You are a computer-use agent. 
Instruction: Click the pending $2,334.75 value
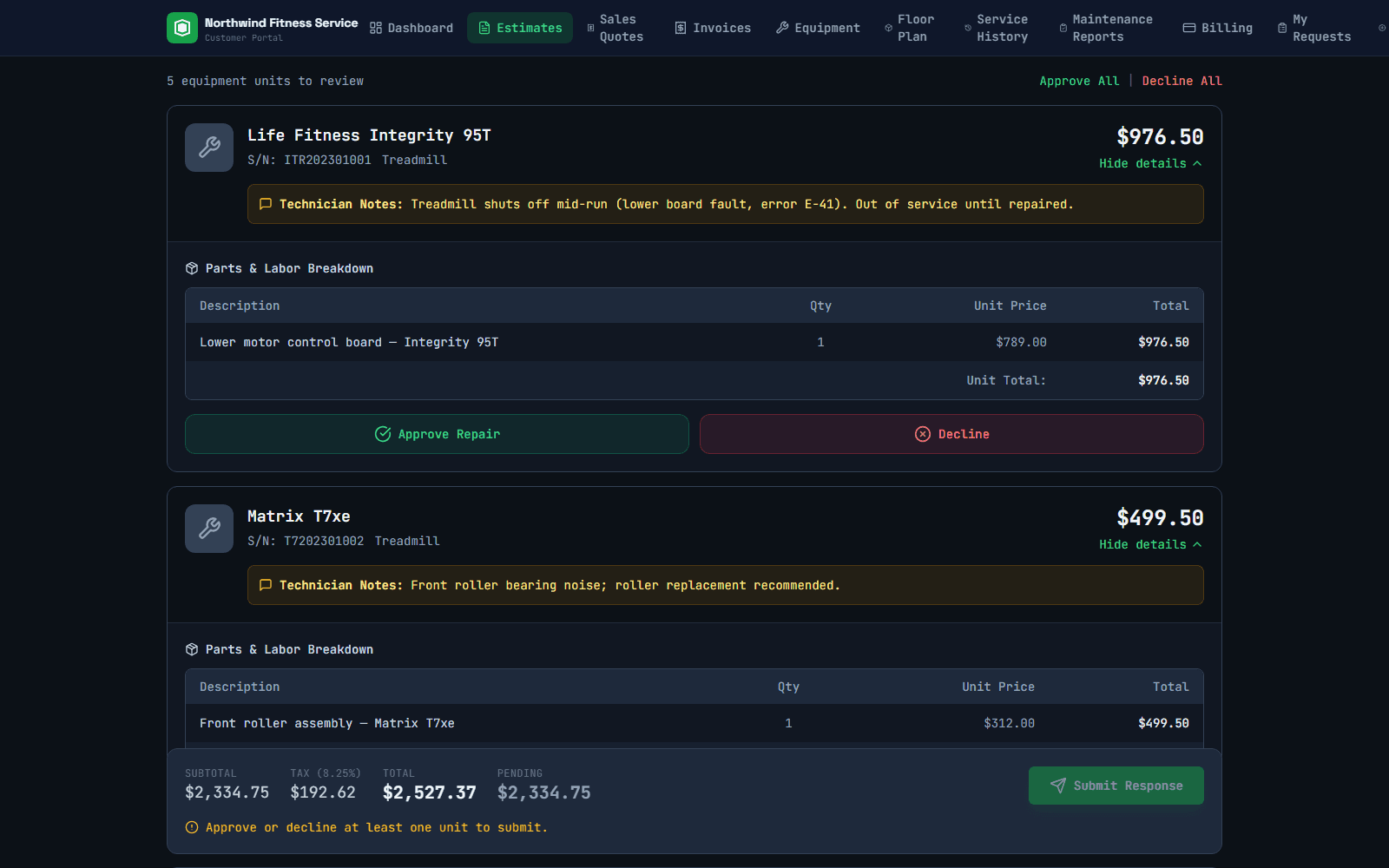(544, 792)
